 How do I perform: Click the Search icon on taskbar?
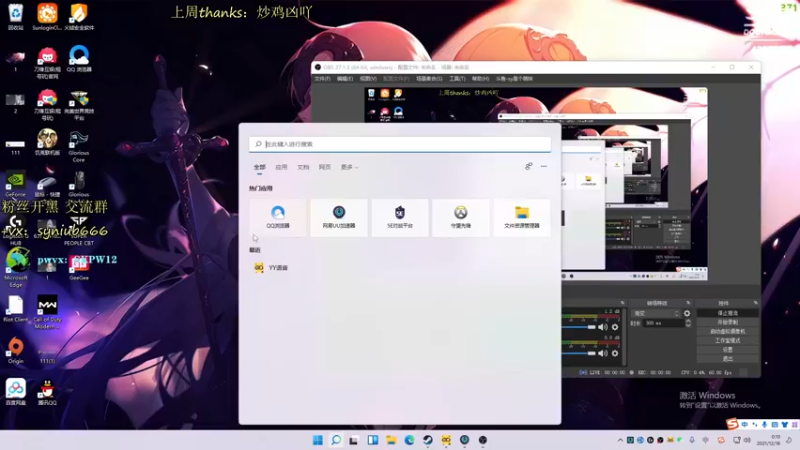point(336,440)
